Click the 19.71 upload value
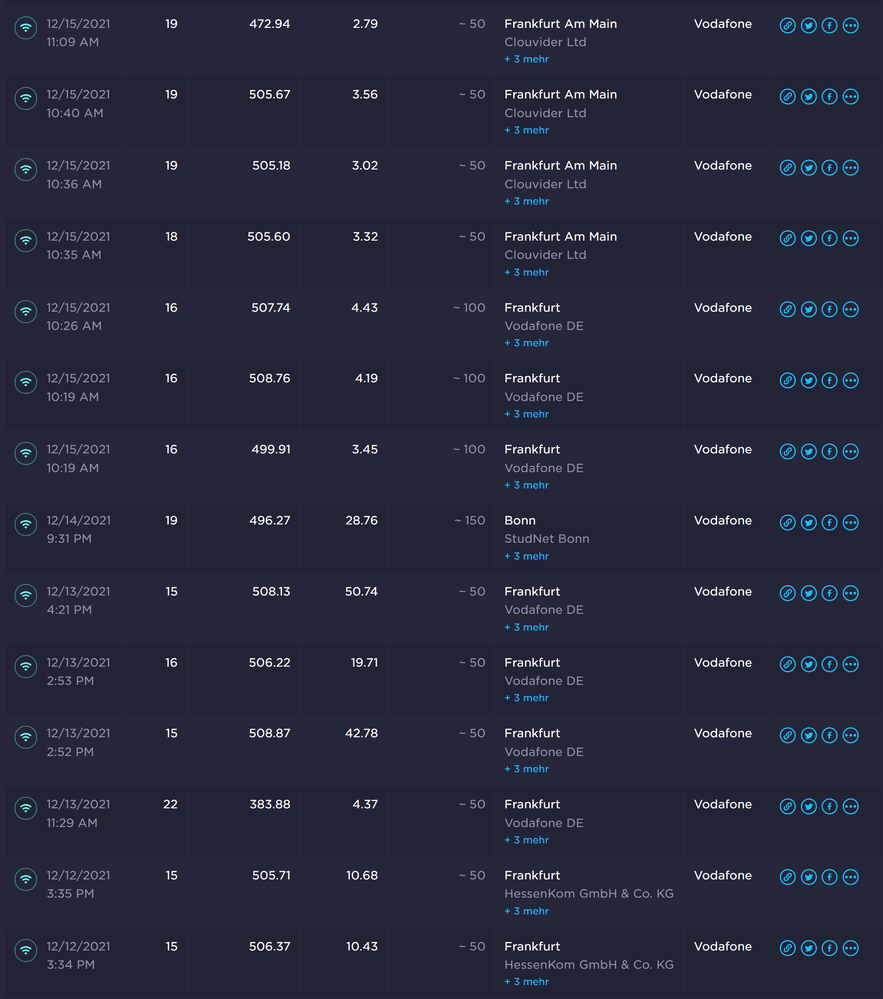Viewport: 883px width, 999px height. [364, 663]
